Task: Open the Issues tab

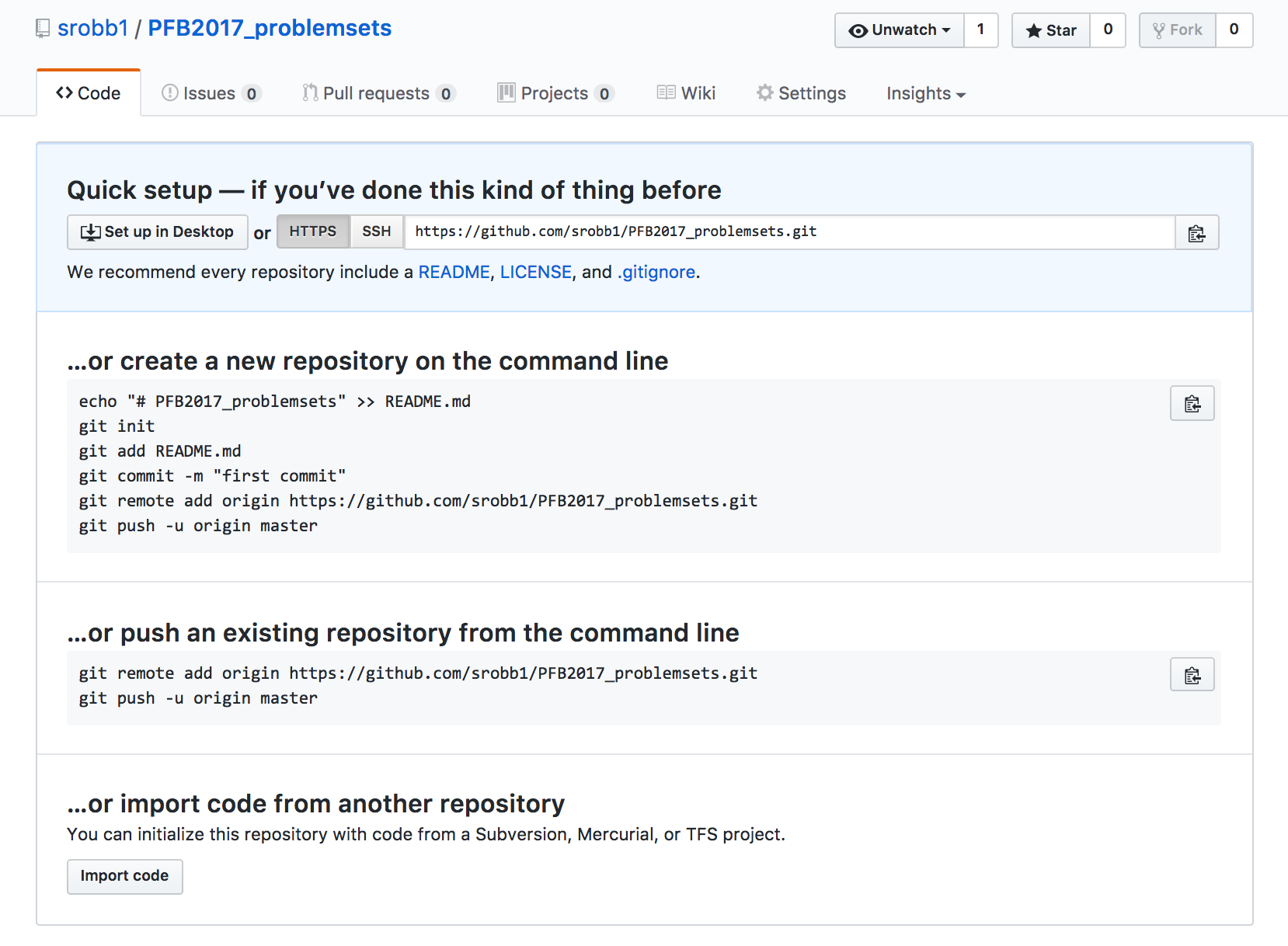Action: [211, 93]
